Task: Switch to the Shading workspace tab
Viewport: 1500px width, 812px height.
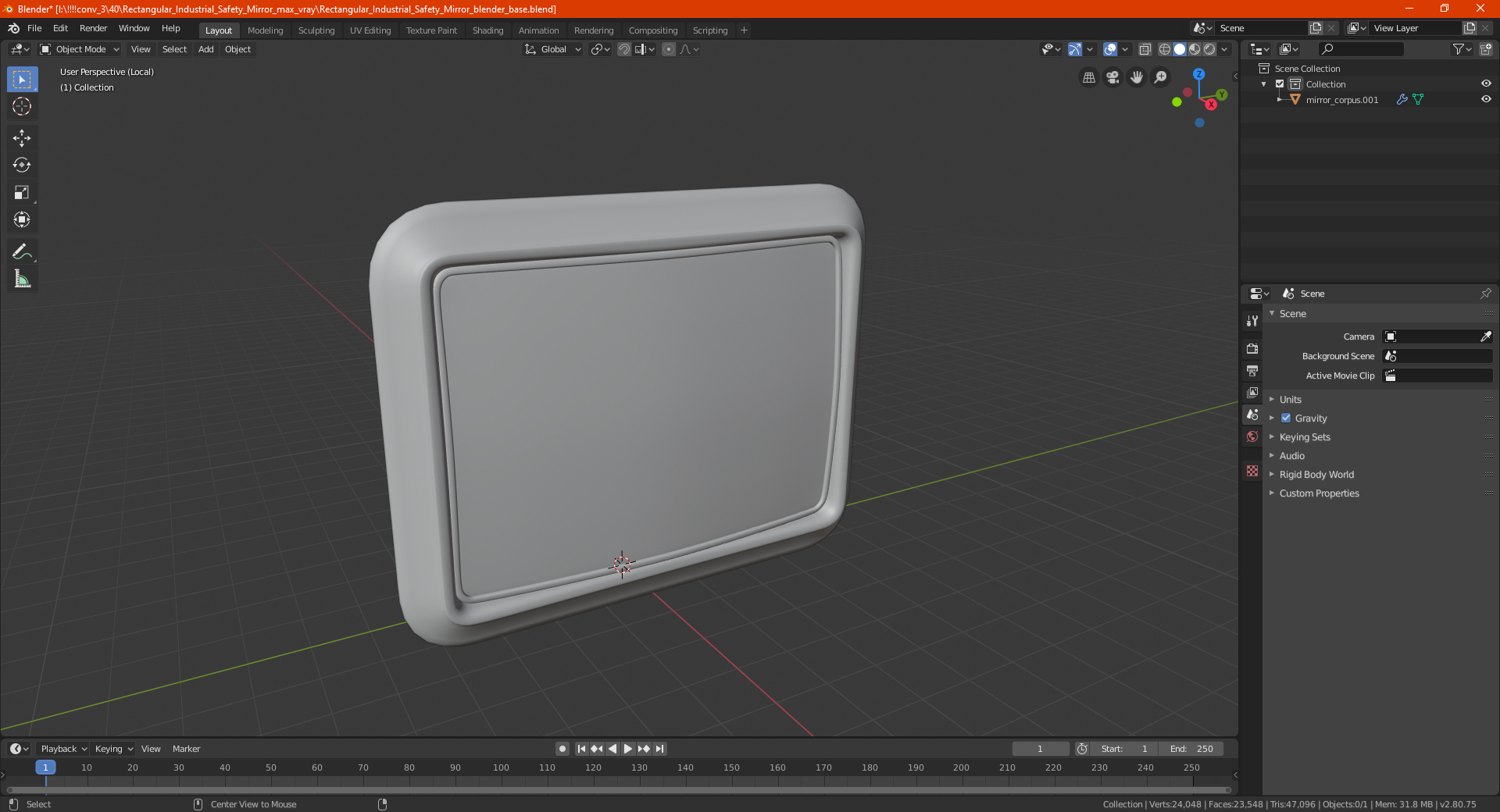Action: click(487, 30)
